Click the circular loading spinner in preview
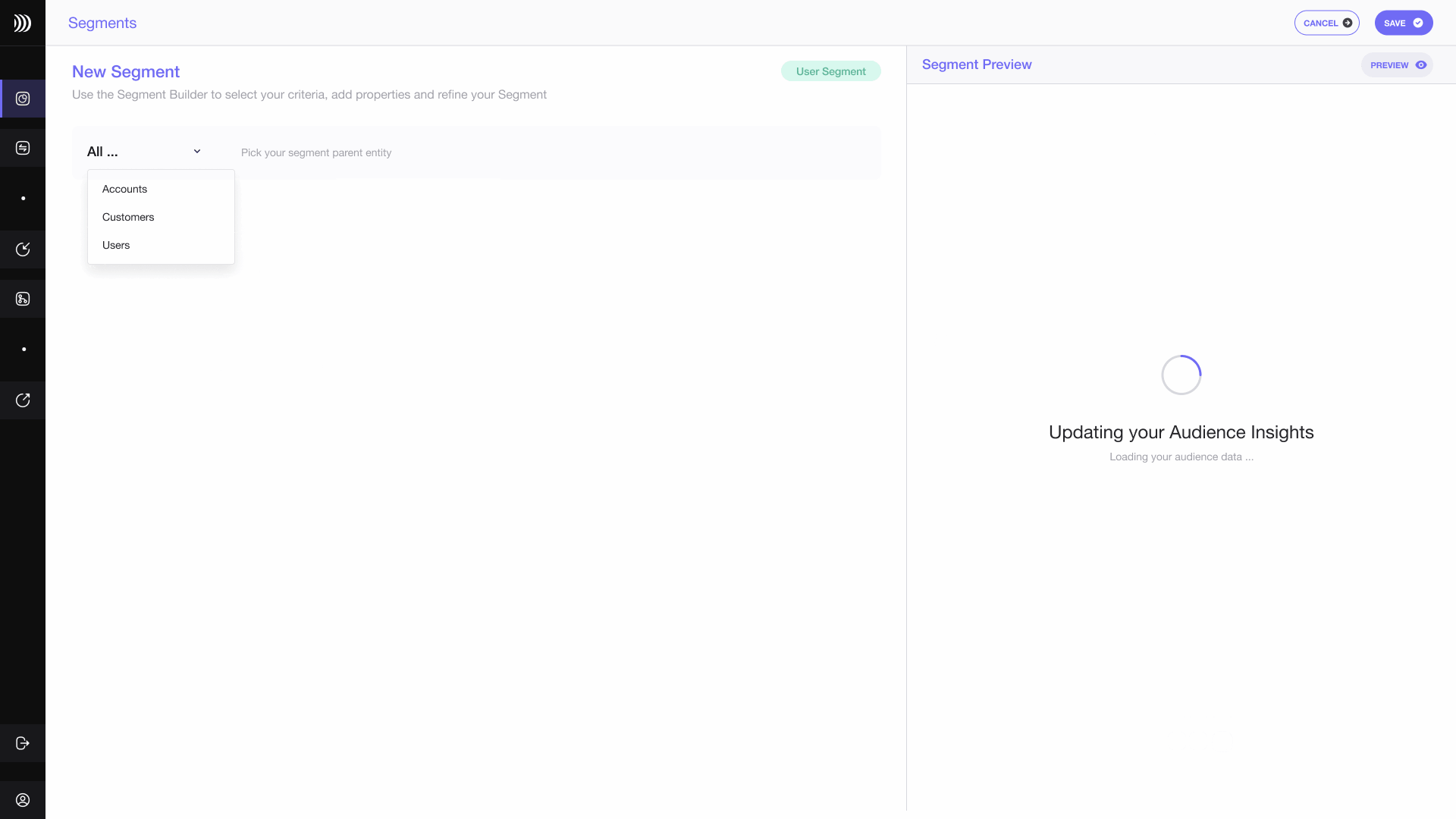This screenshot has width=1456, height=819. tap(1181, 374)
